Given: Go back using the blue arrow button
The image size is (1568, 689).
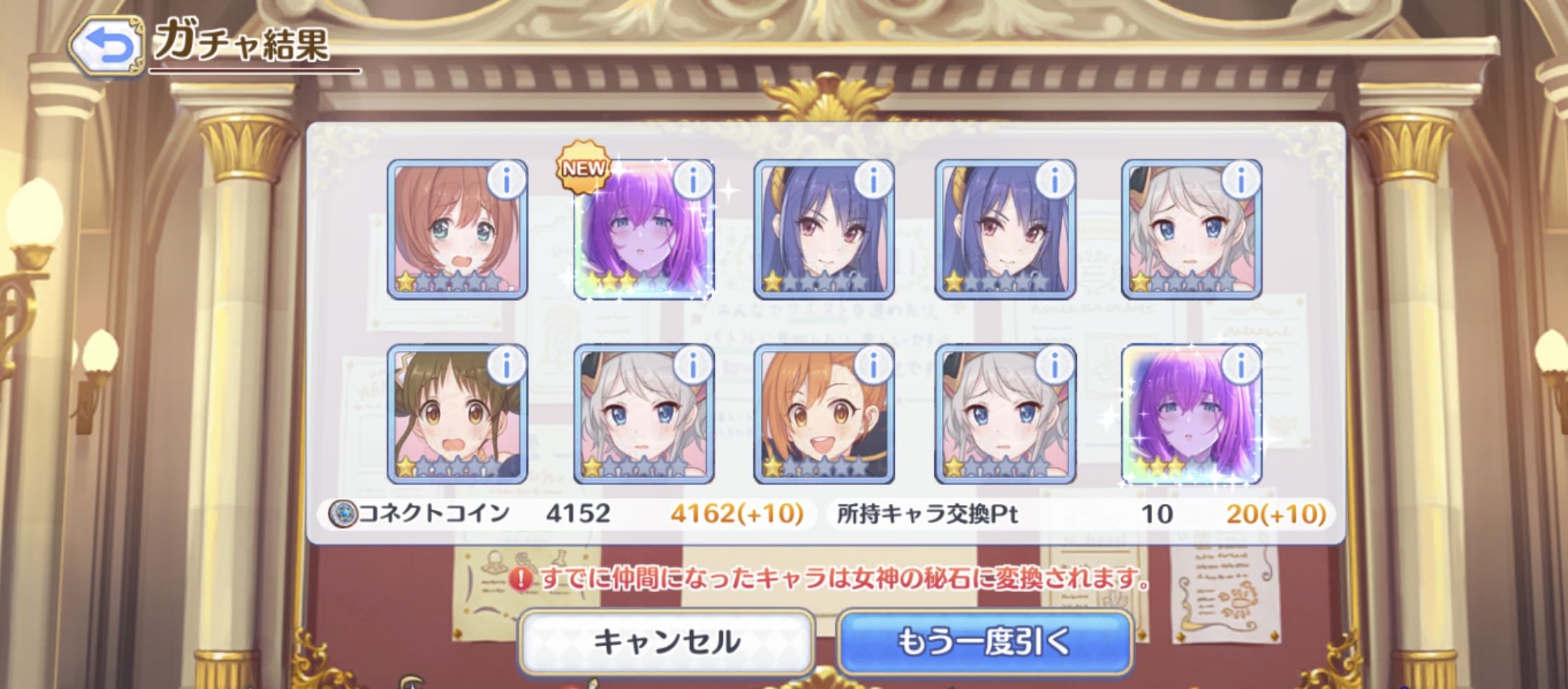Looking at the screenshot, I should (106, 46).
